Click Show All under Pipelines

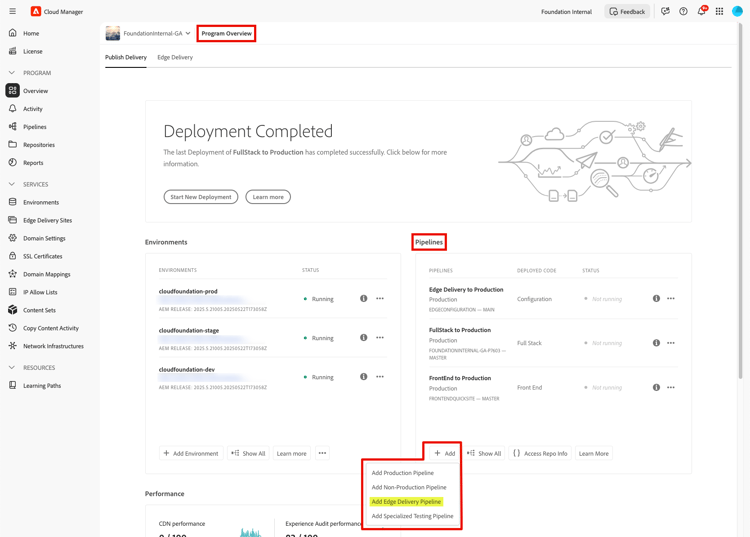click(484, 453)
